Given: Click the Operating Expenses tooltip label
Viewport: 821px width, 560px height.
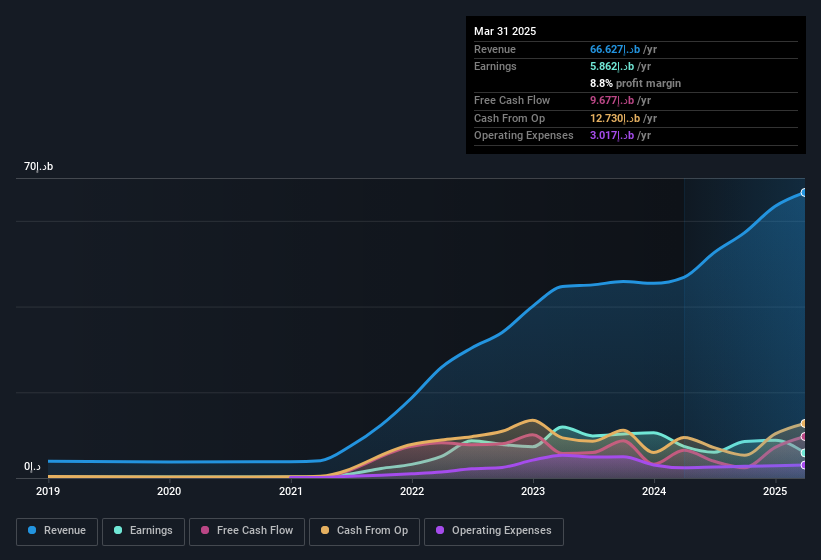Looking at the screenshot, I should coord(524,136).
